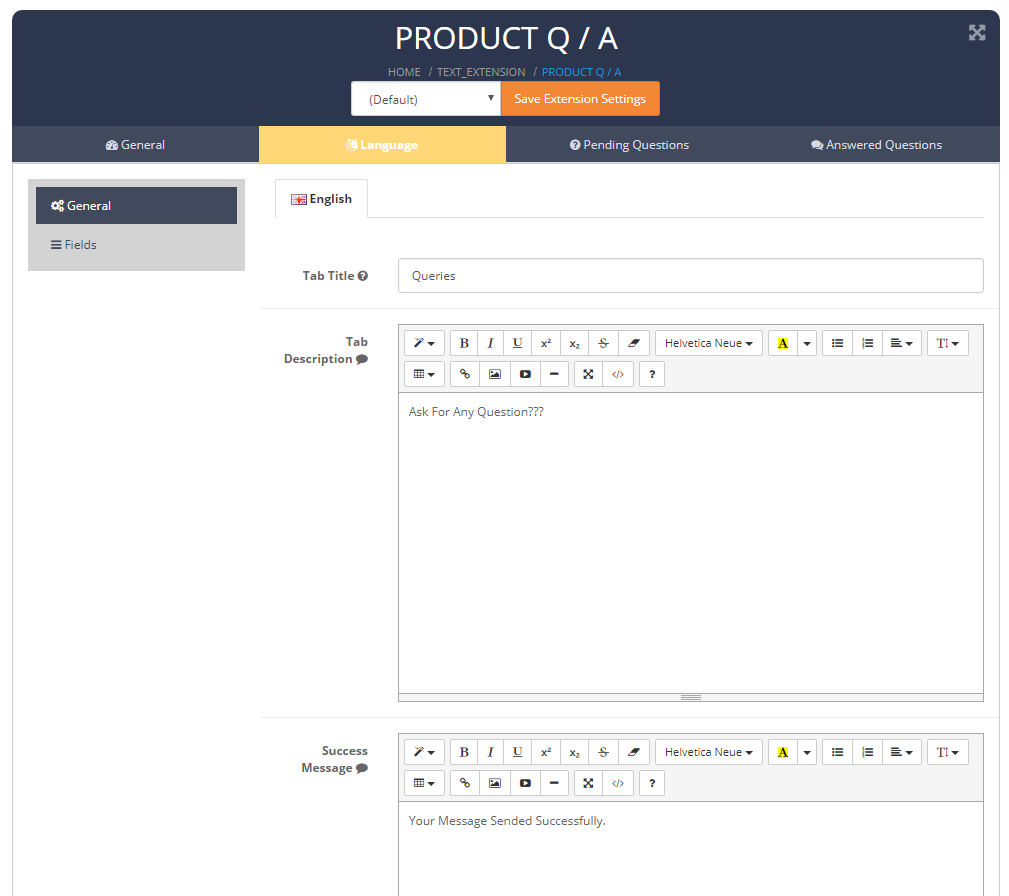Open the Answered Questions tab
The image size is (1009, 896).
click(876, 145)
